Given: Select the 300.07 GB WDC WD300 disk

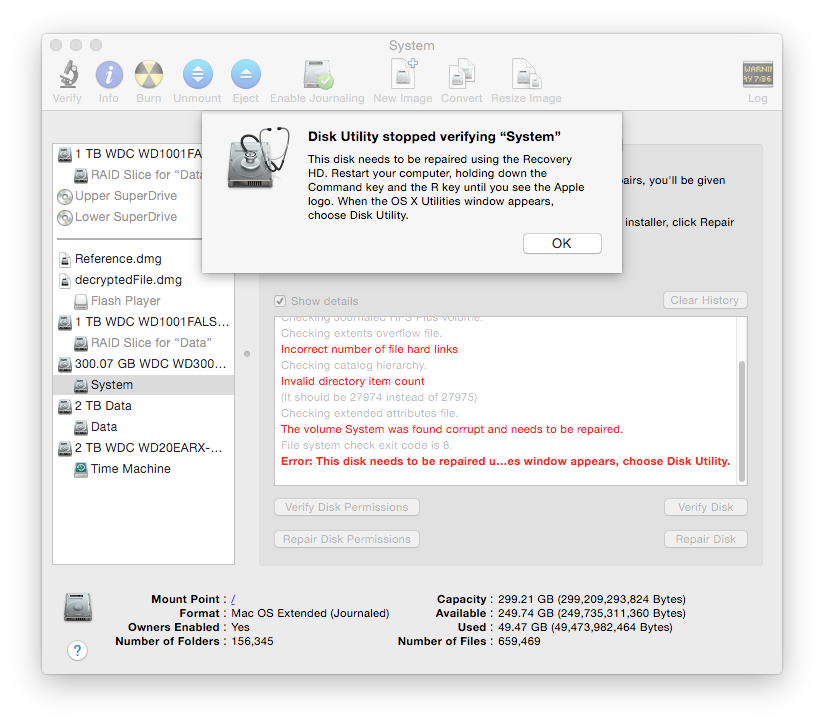Looking at the screenshot, I should (143, 364).
